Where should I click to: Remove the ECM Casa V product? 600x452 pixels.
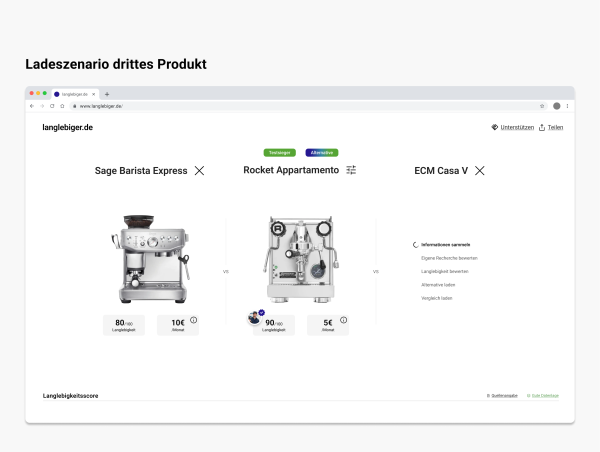tap(480, 171)
